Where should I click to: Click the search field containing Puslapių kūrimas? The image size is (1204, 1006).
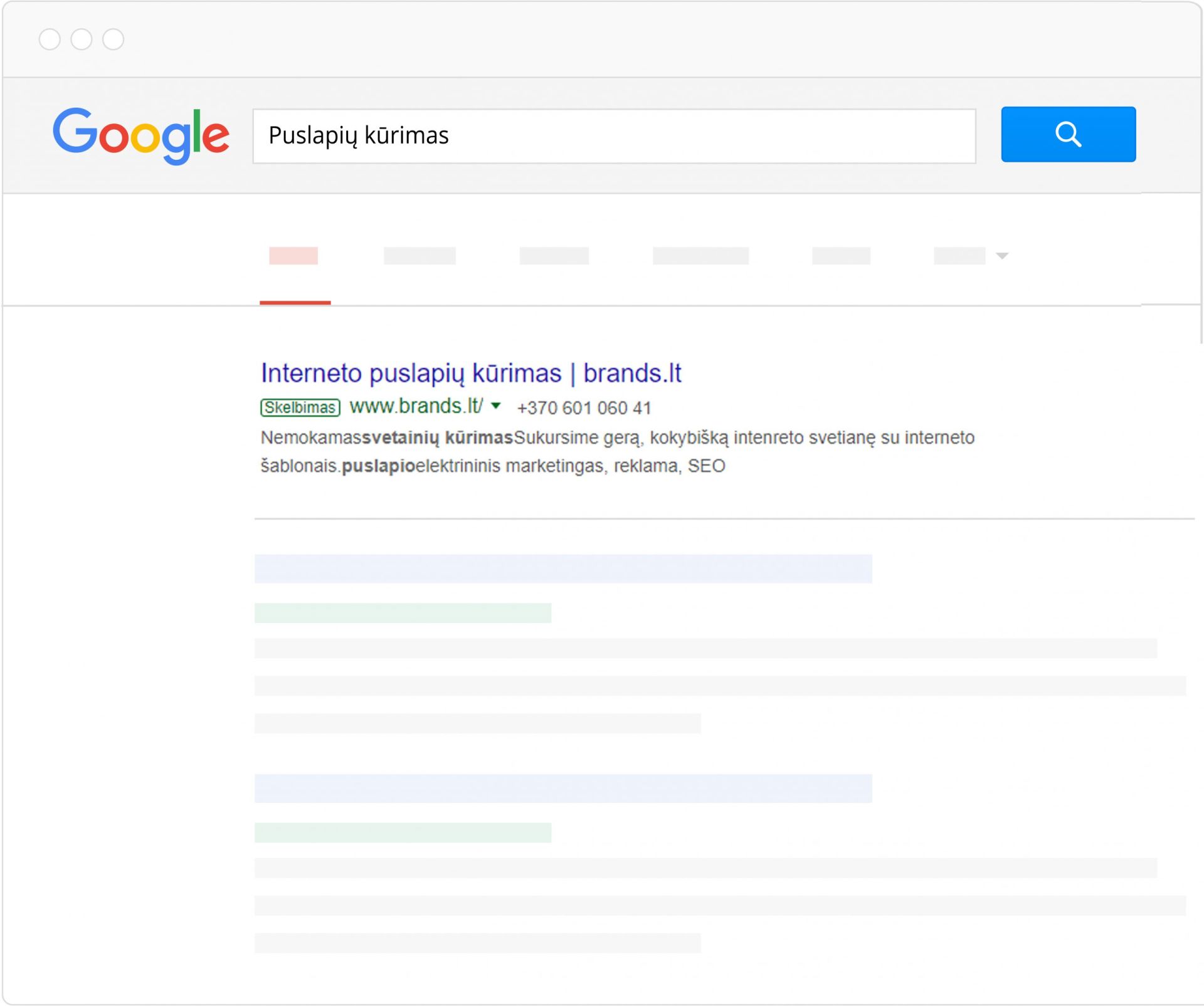pyautogui.click(x=614, y=136)
